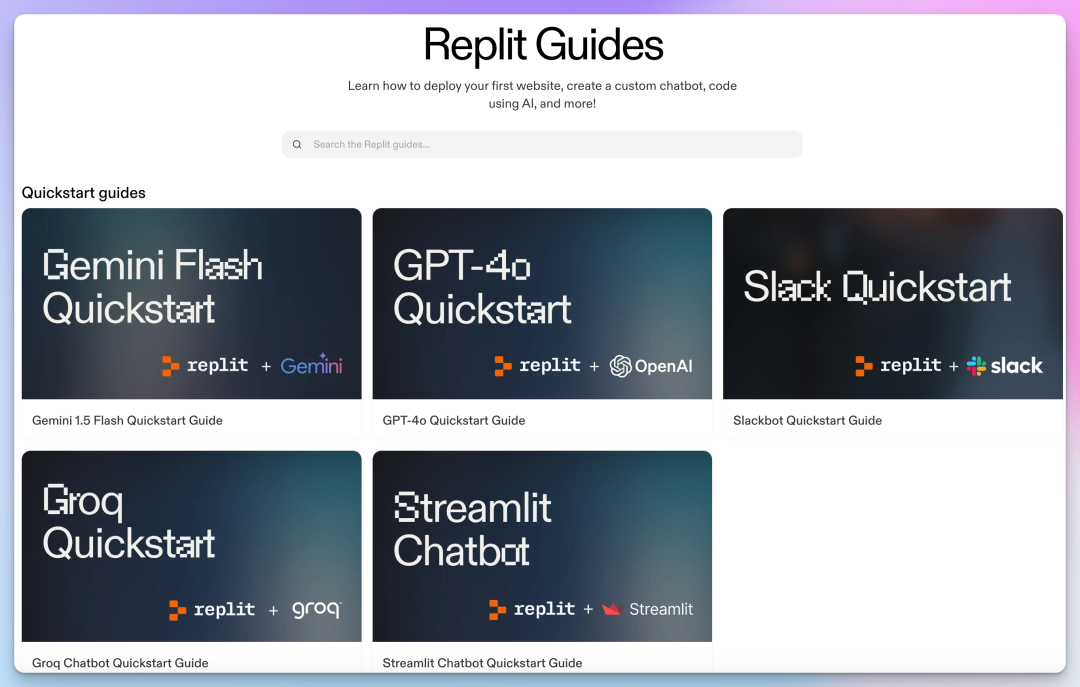The image size is (1080, 687).
Task: Click the Replit logo on the Gemini card
Action: pyautogui.click(x=205, y=365)
